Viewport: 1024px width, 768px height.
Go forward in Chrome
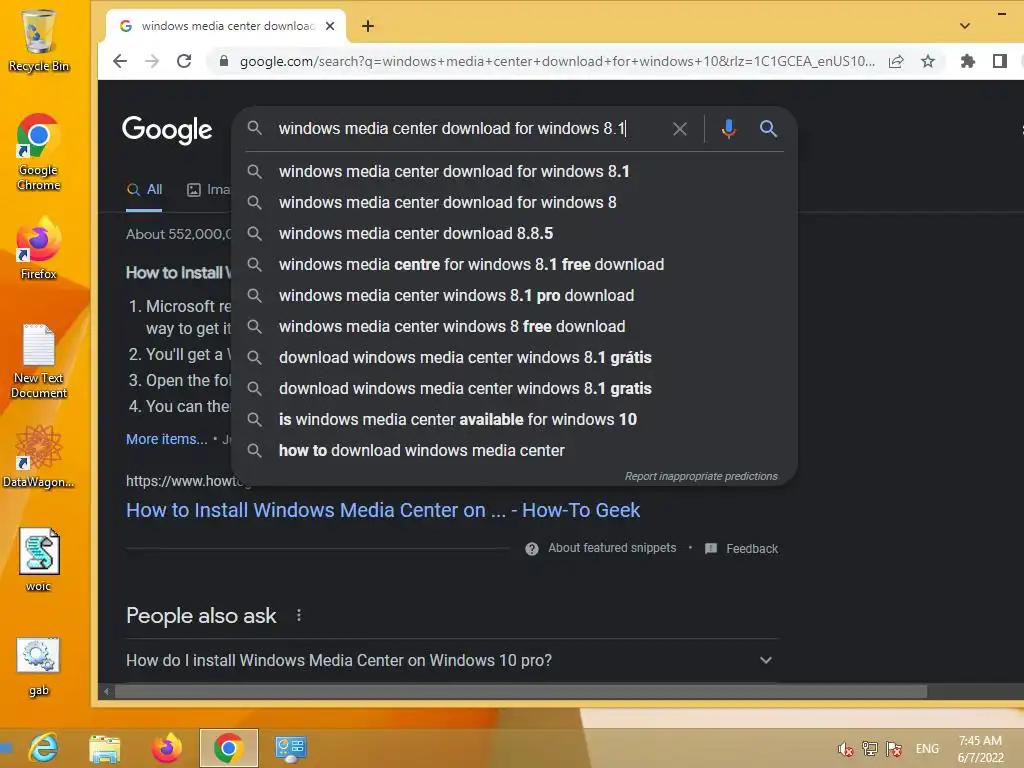152,61
